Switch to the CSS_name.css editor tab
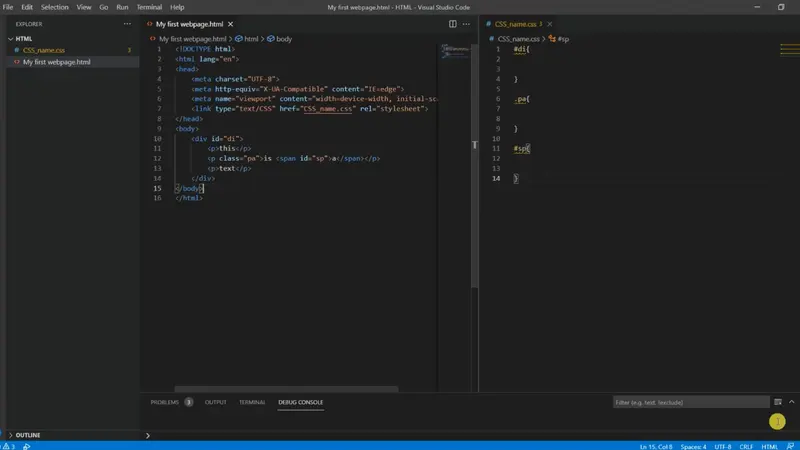This screenshot has height=450, width=800. (515, 24)
